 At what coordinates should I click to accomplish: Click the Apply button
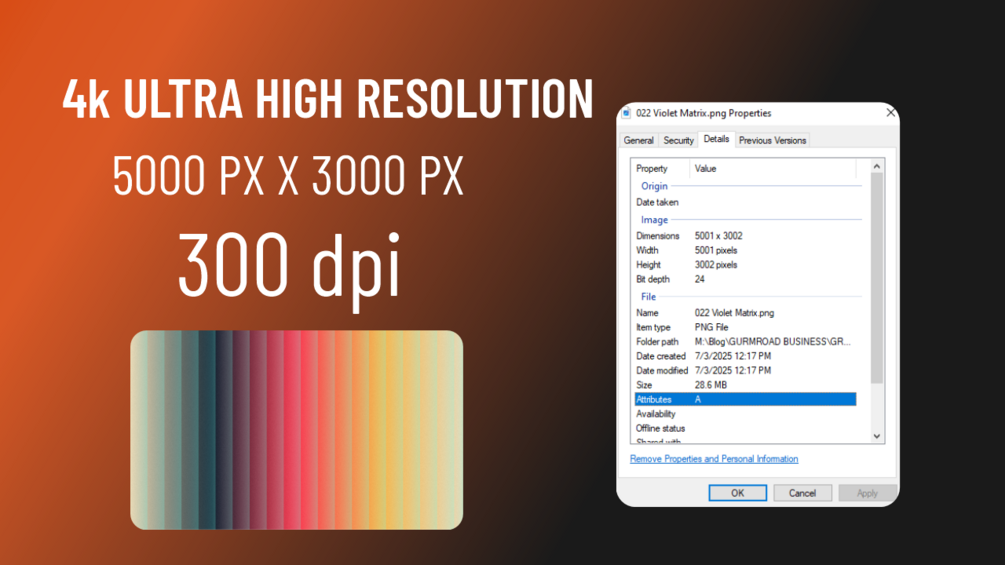pos(867,493)
